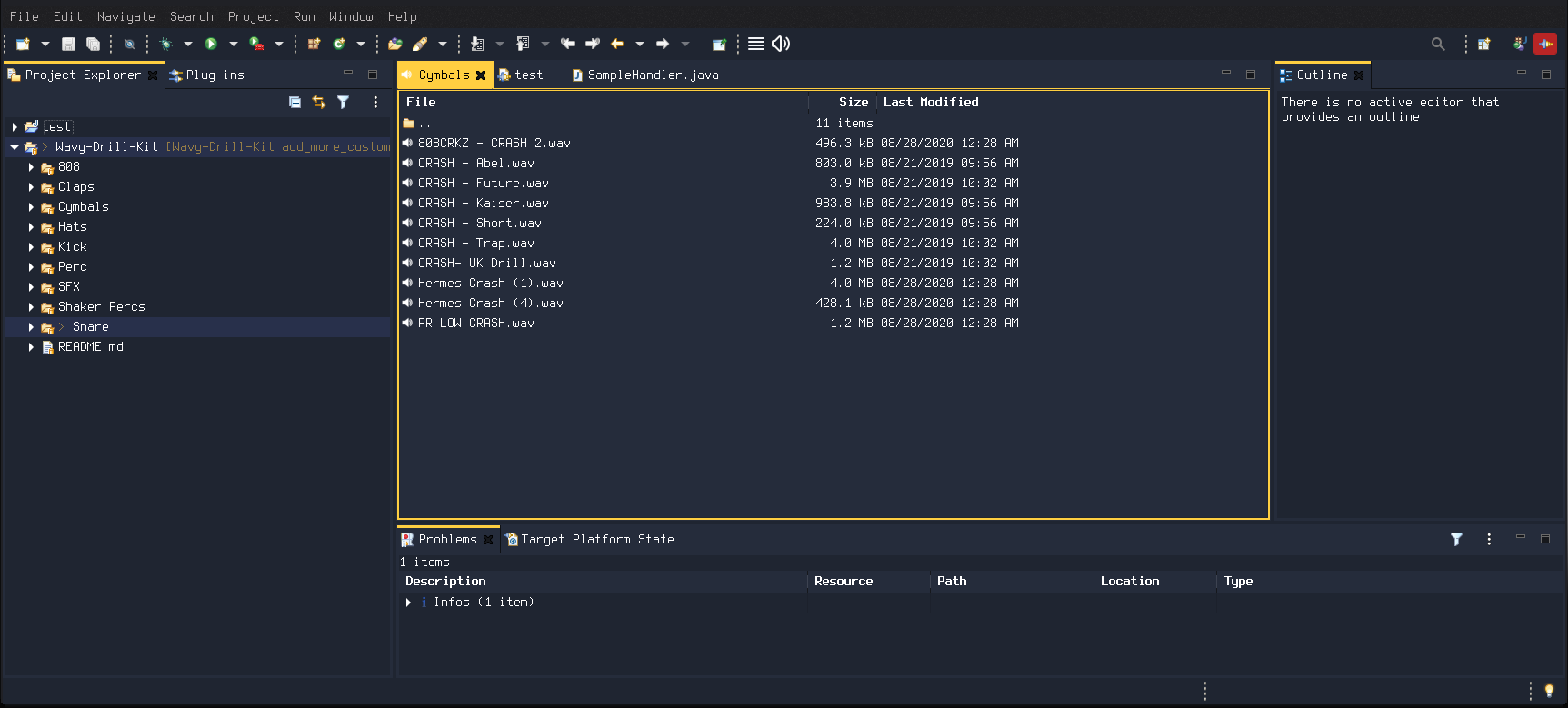This screenshot has width=1568, height=708.
Task: Open the File menu
Action: click(x=25, y=16)
